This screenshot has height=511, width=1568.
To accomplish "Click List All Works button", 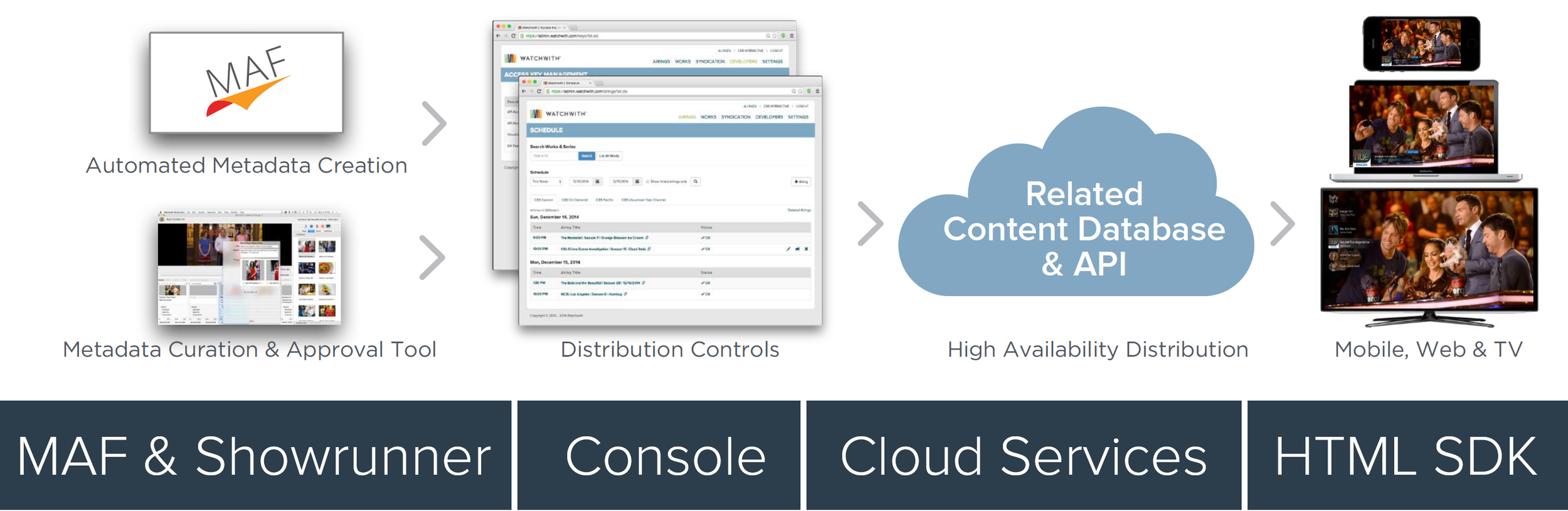I will point(609,156).
